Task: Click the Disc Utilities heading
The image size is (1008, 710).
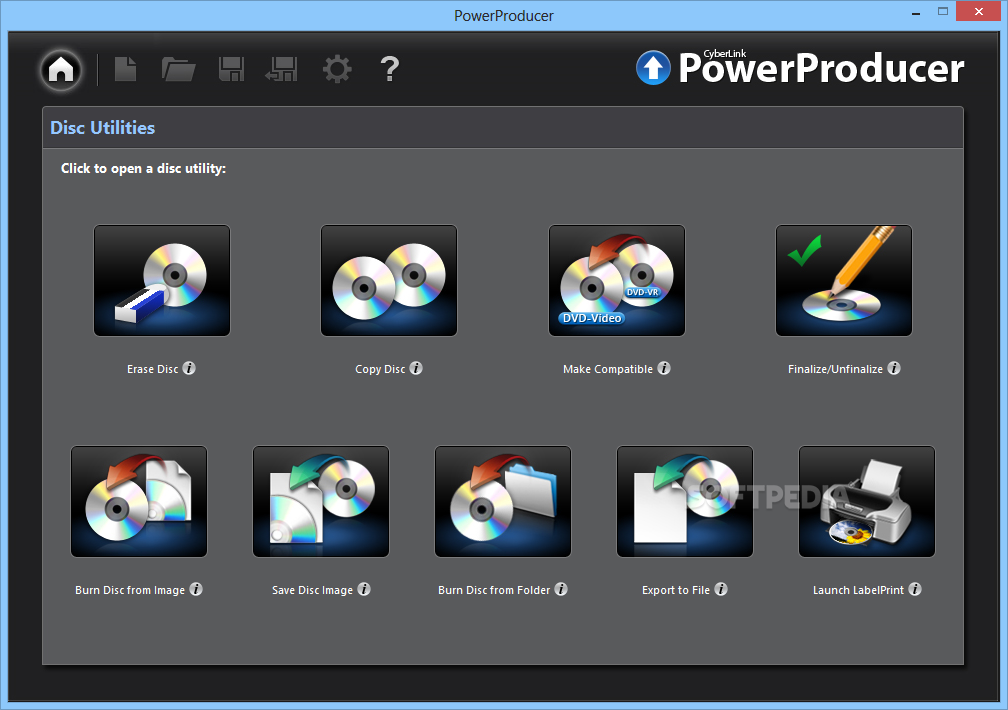Action: coord(103,128)
